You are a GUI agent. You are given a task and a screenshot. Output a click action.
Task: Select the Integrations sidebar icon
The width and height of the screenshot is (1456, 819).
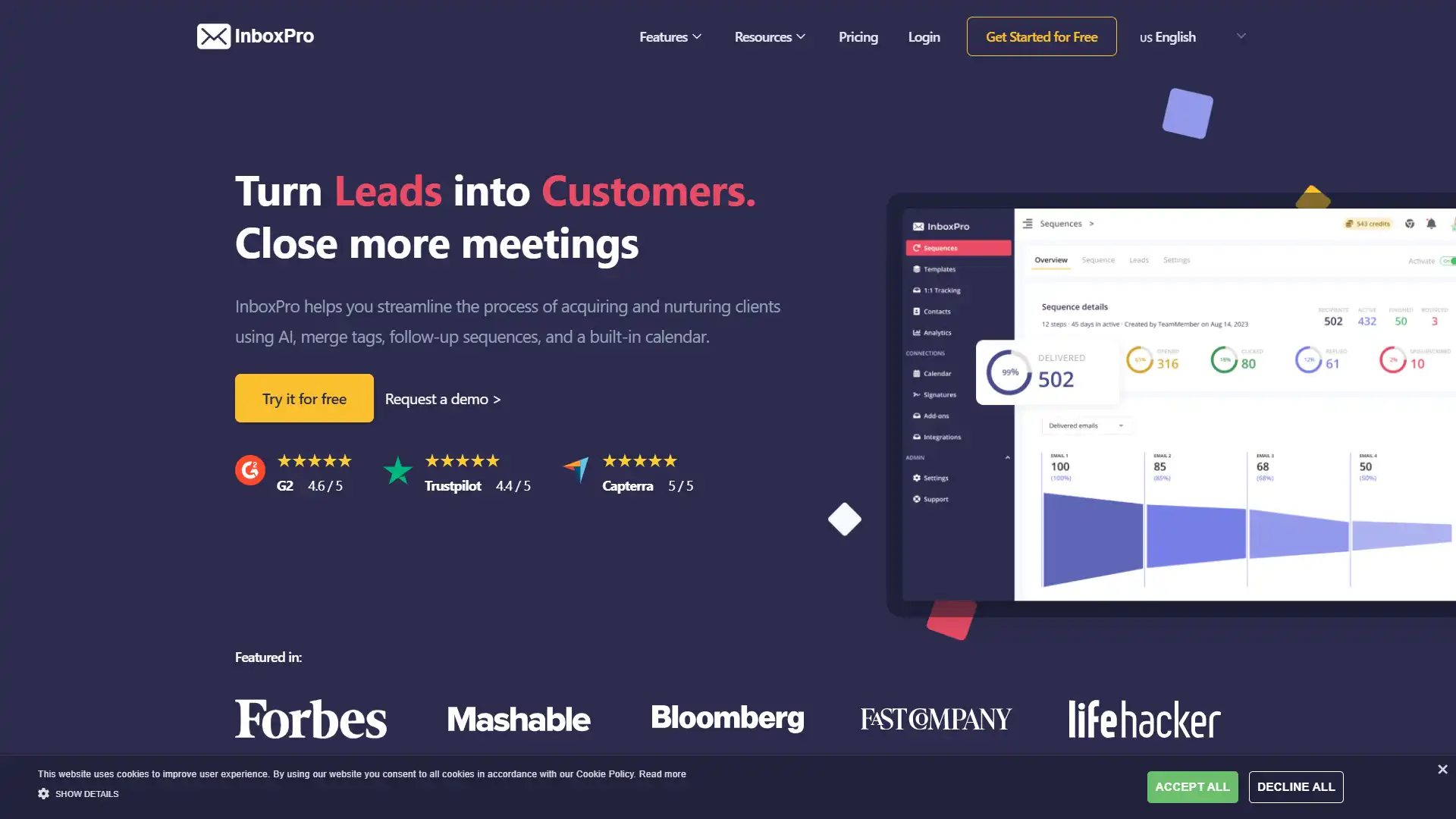pos(916,437)
